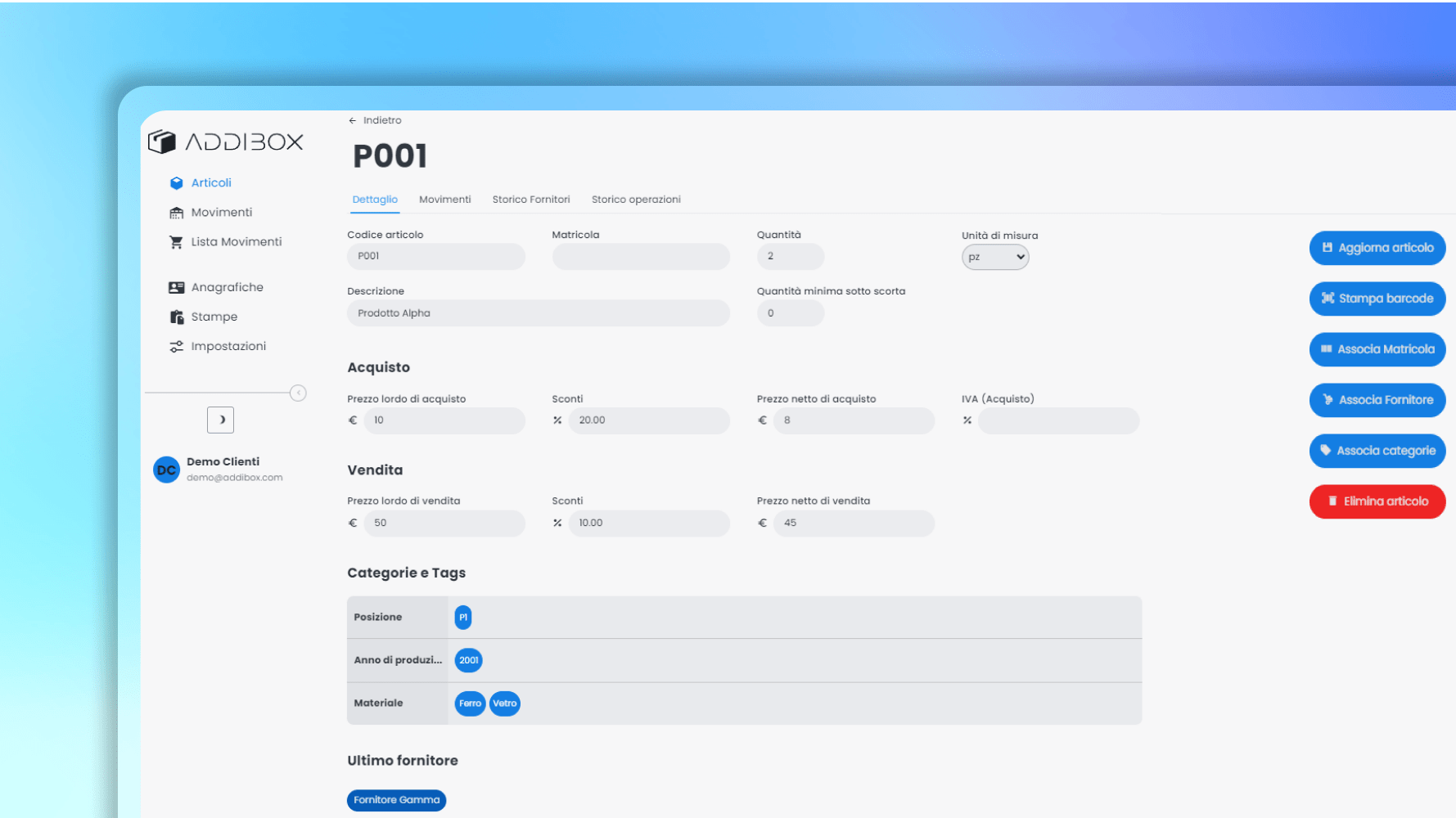Click the Prezzo lordo di vendita field
Viewport: 1456px width, 818px height.
click(444, 524)
